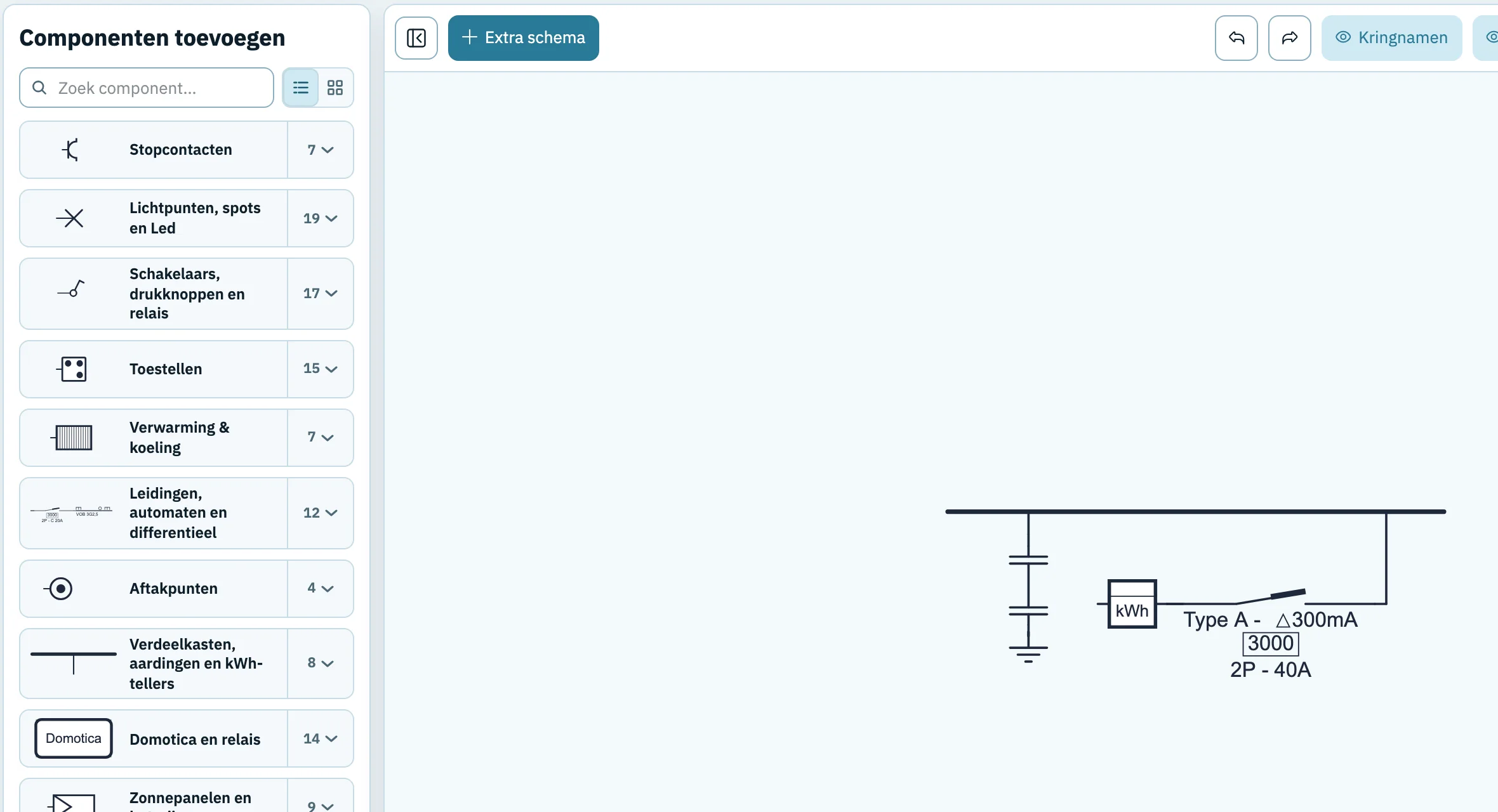Expand Verwarming & koeling dropdown count 7
This screenshot has width=1498, height=812.
[x=321, y=438]
